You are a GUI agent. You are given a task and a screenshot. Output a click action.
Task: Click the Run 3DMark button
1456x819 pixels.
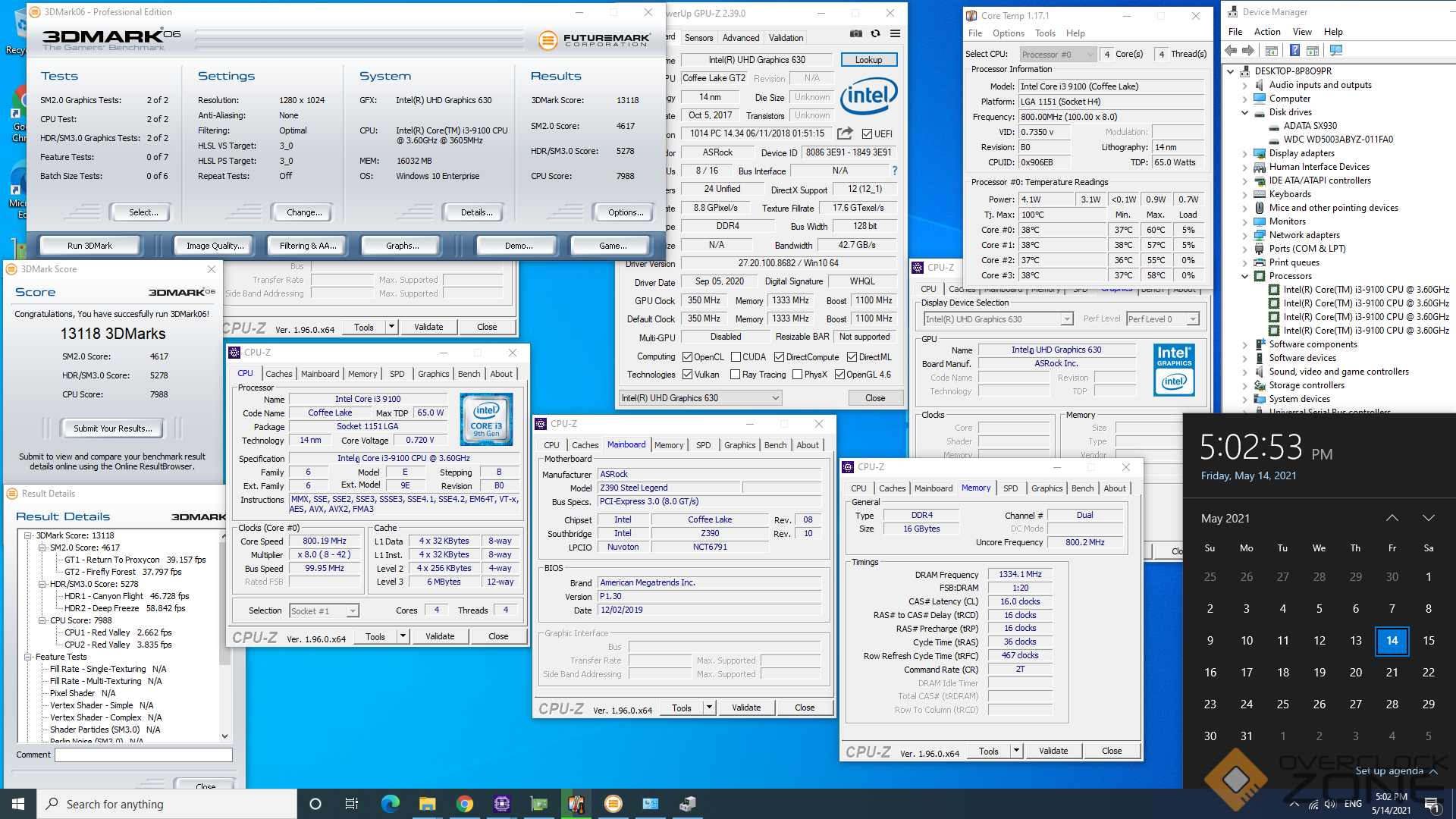click(89, 246)
